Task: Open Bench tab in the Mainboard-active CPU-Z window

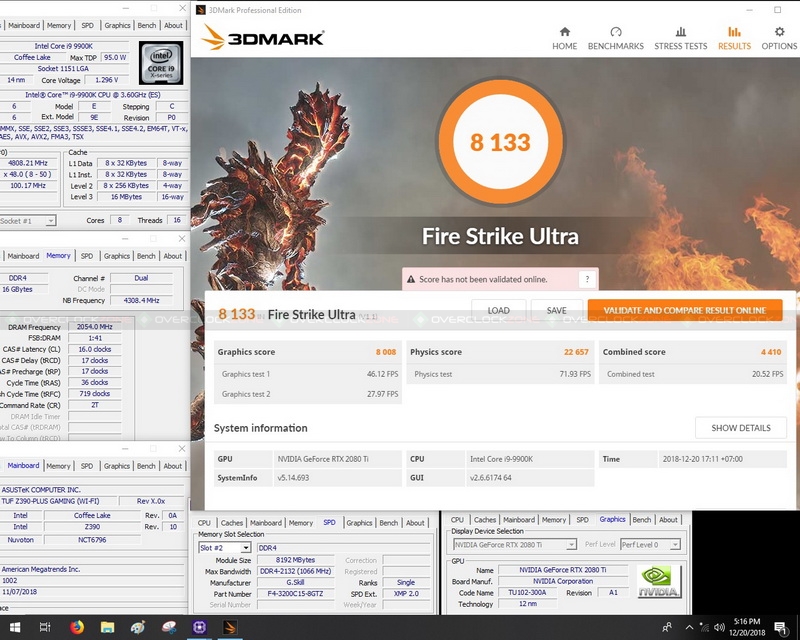Action: (146, 466)
